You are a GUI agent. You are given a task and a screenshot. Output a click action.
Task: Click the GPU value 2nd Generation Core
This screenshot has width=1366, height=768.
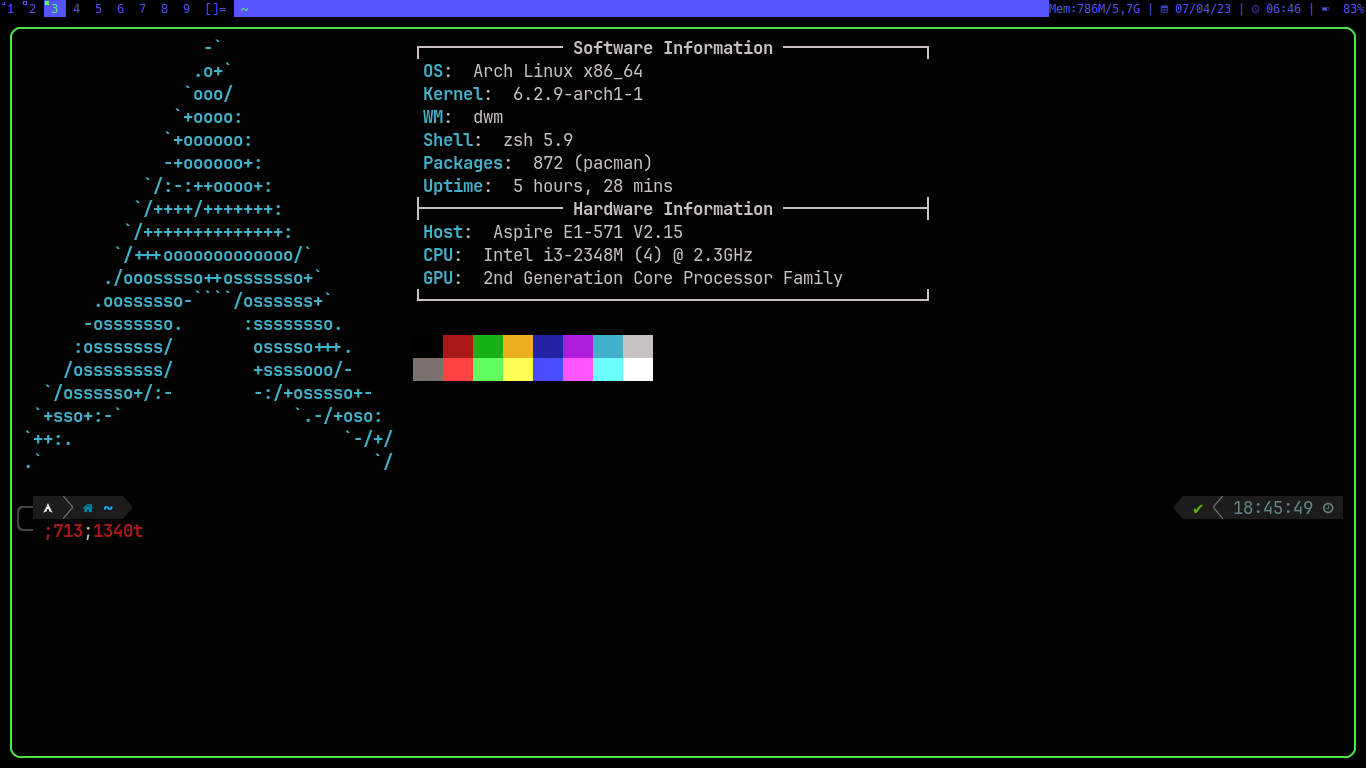663,278
